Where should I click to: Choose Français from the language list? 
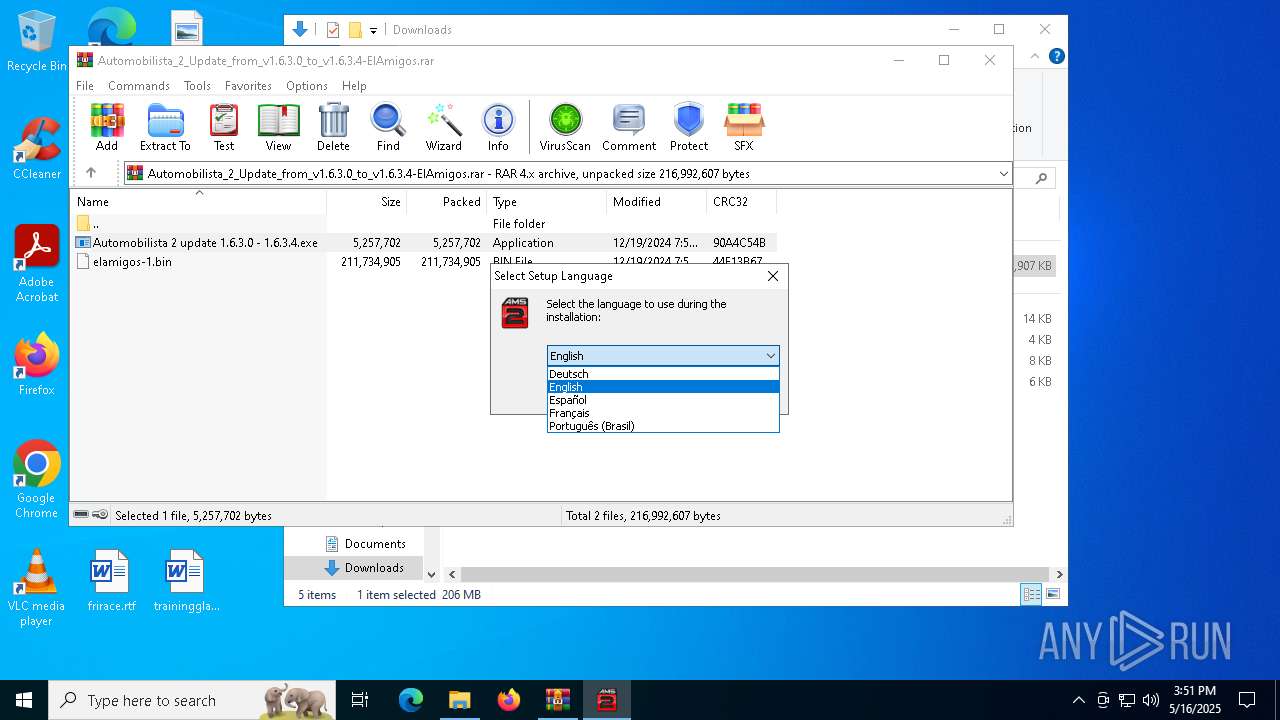tap(663, 413)
